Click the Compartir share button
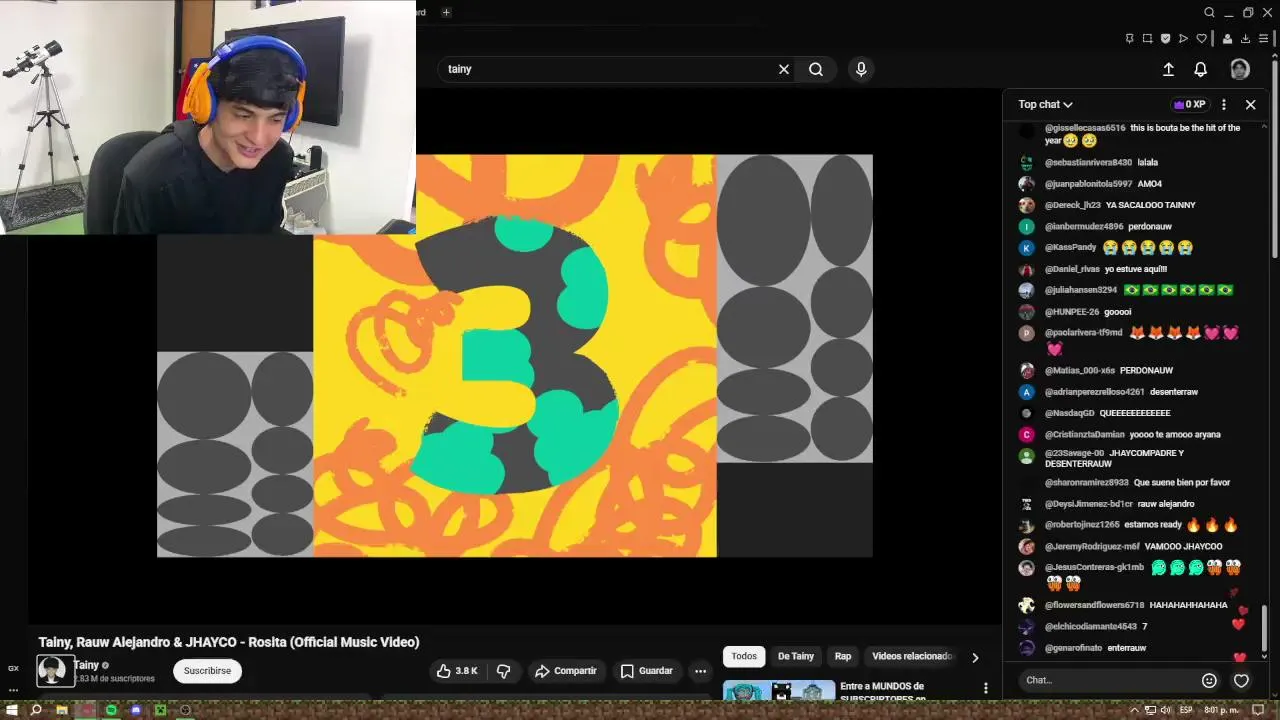Screen dimensions: 1280x720 [565, 671]
